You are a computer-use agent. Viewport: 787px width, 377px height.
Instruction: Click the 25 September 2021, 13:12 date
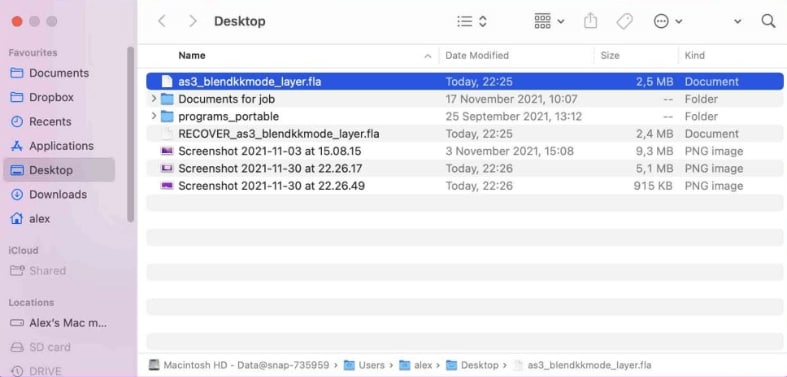click(513, 116)
